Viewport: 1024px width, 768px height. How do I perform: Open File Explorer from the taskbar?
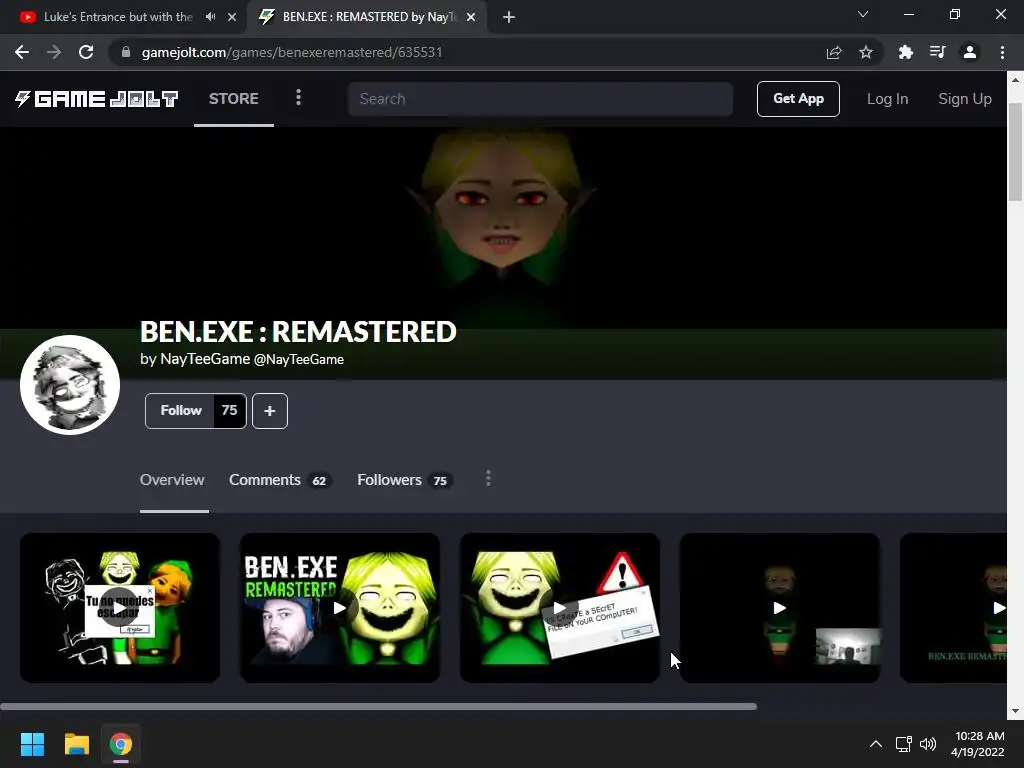(x=76, y=744)
